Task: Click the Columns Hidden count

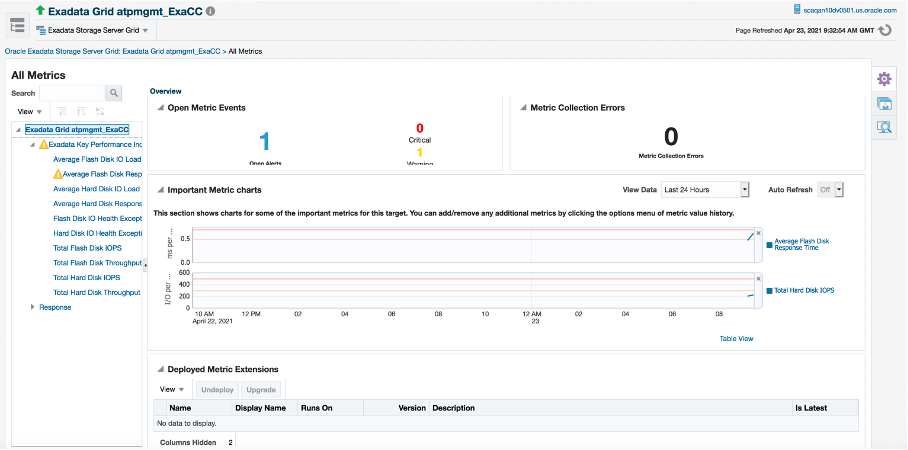Action: coord(230,442)
